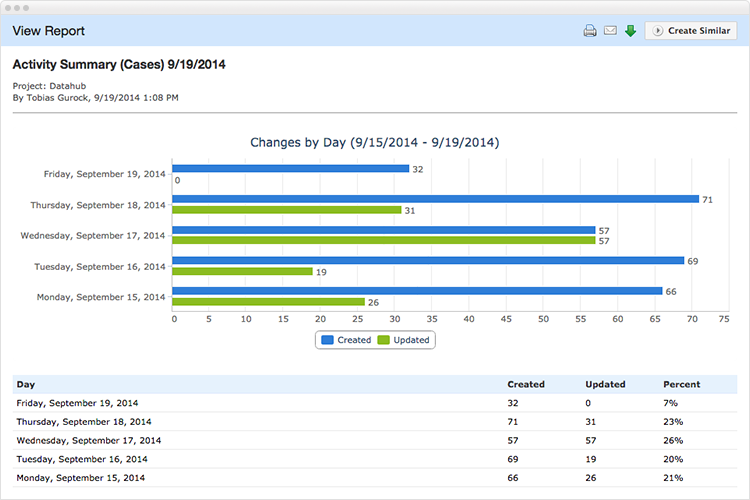Select table row Thursday, September 18, 2014
The width and height of the screenshot is (750, 500).
(375, 422)
